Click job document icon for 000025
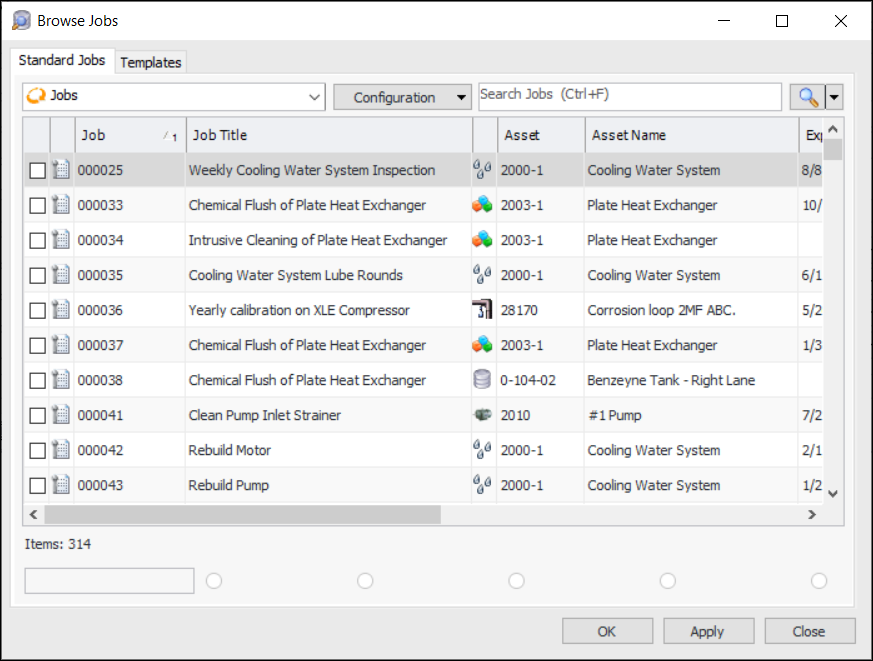Image resolution: width=873 pixels, height=661 pixels. (61, 170)
